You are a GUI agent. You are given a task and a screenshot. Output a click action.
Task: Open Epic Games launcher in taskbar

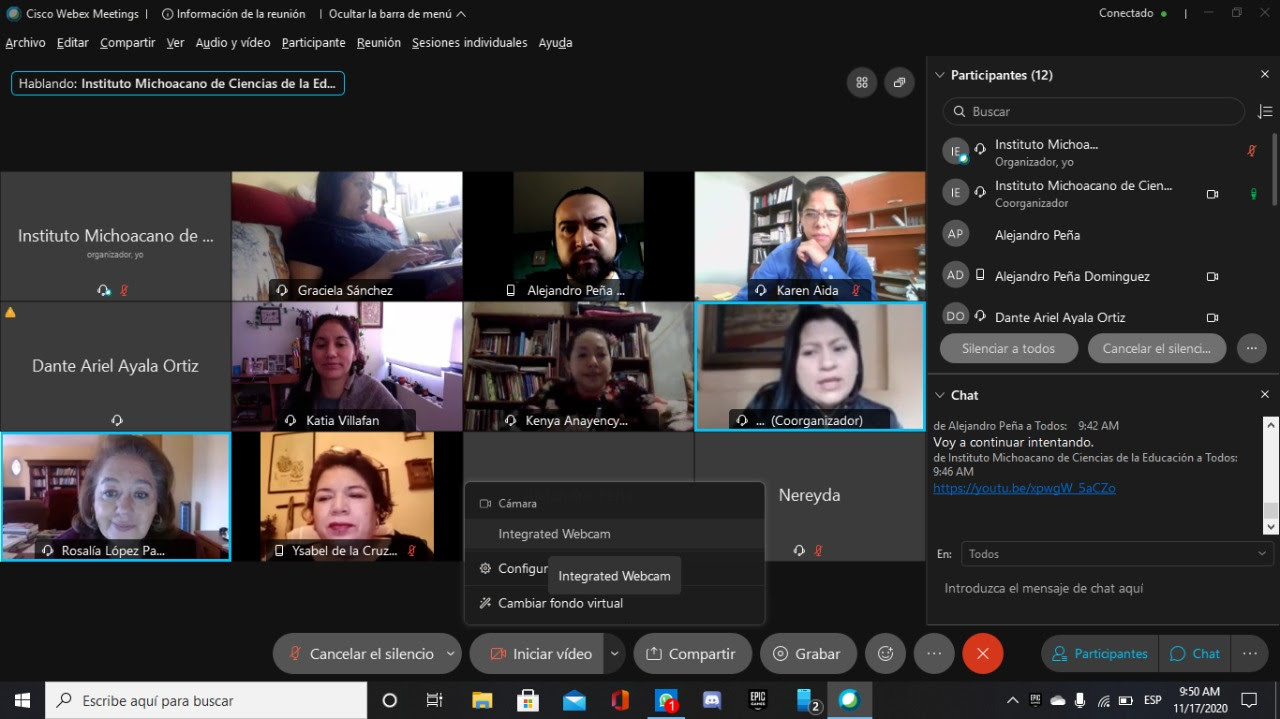coord(758,700)
